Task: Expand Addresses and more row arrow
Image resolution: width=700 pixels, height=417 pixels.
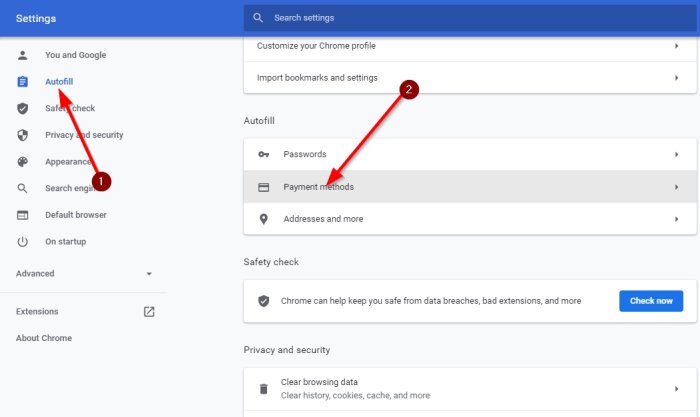Action: tap(676, 219)
